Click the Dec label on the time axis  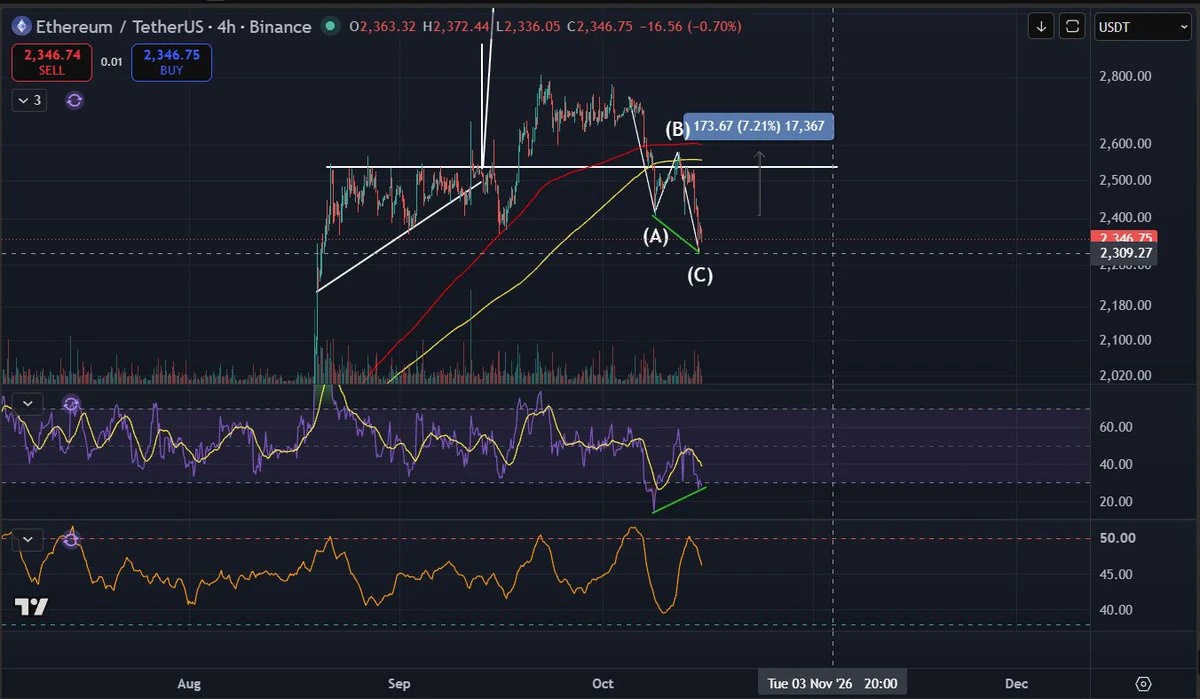click(1016, 684)
